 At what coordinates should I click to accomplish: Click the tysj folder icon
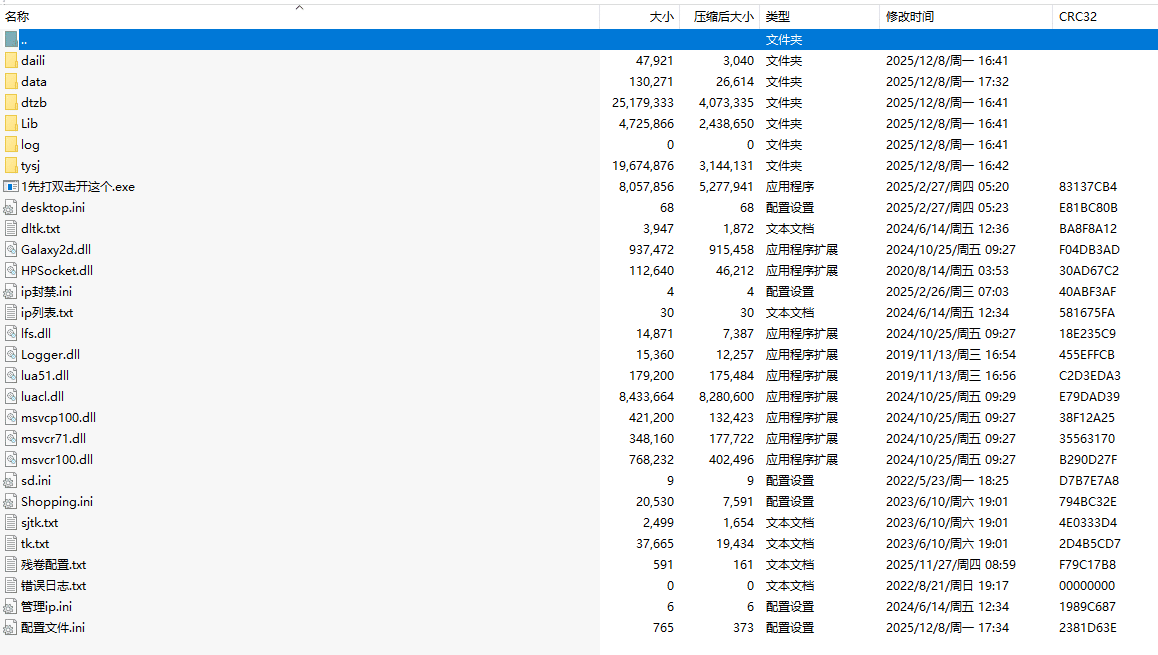tap(11, 165)
